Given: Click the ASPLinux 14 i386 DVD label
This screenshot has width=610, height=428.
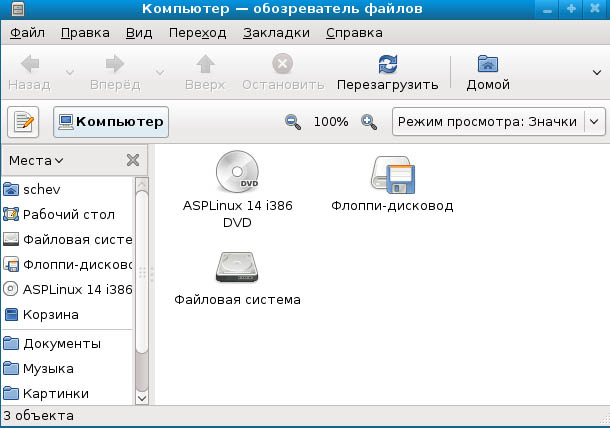Looking at the screenshot, I should pyautogui.click(x=237, y=214).
